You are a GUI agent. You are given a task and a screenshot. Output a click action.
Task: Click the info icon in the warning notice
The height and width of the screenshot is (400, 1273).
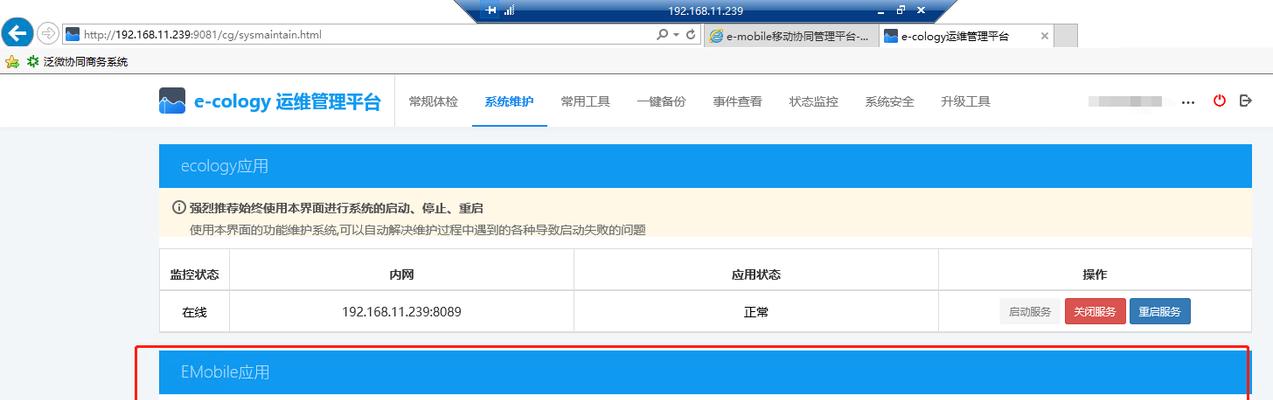[179, 209]
